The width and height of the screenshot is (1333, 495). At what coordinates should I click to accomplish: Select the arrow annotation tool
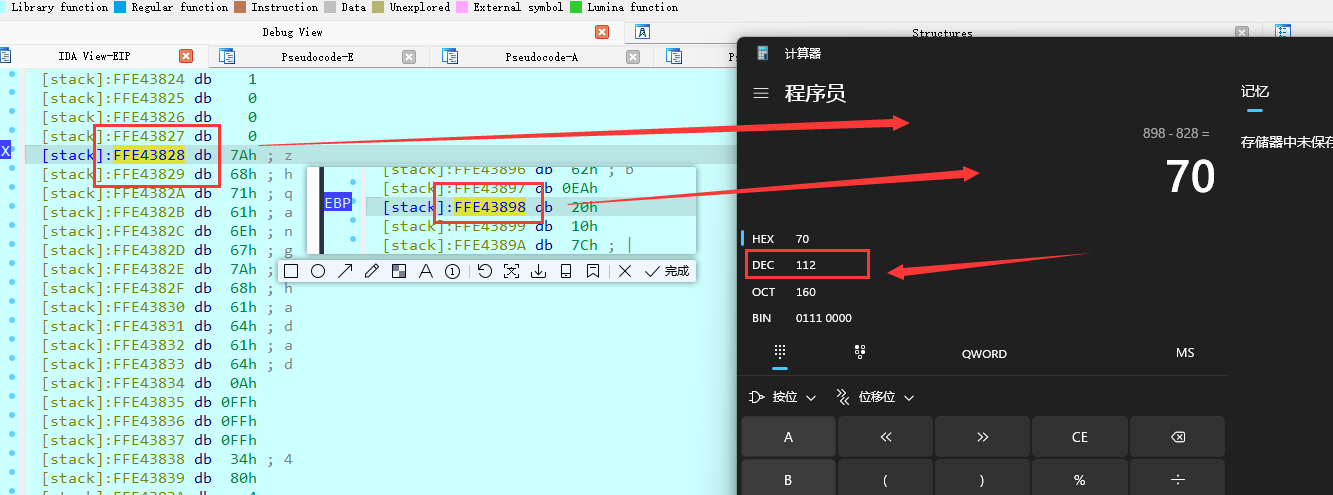coord(345,271)
